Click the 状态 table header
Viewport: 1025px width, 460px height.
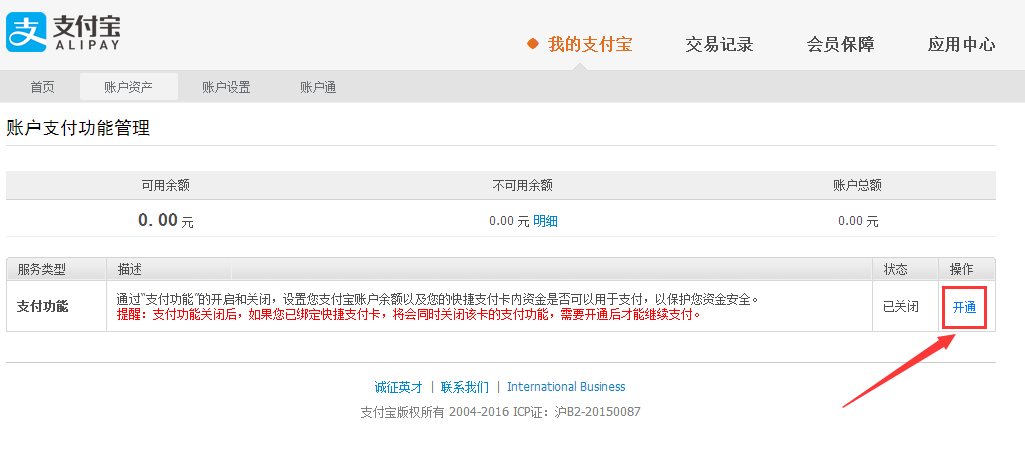[x=896, y=269]
